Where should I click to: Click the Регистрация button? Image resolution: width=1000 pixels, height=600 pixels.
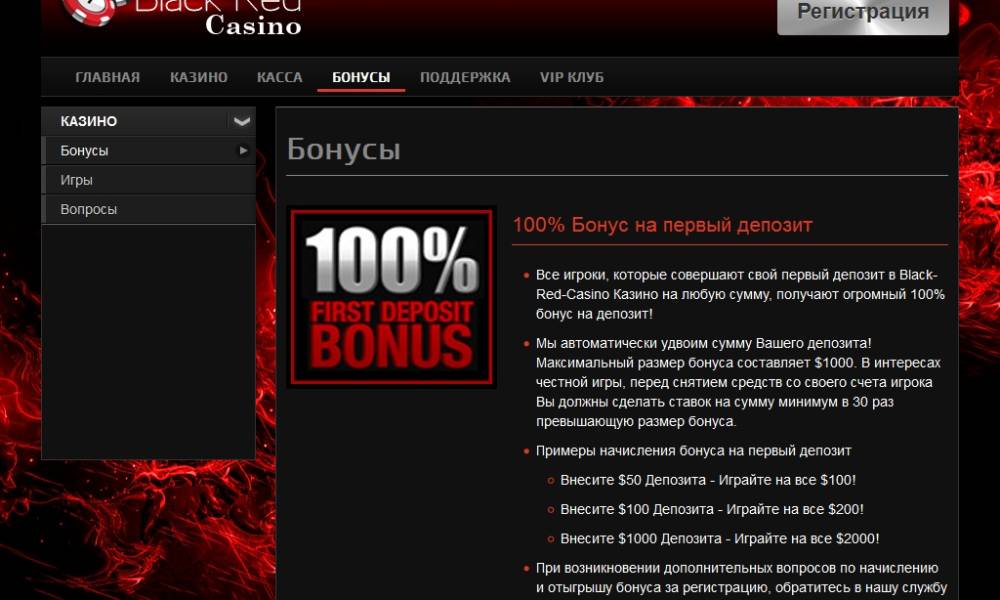coord(862,14)
